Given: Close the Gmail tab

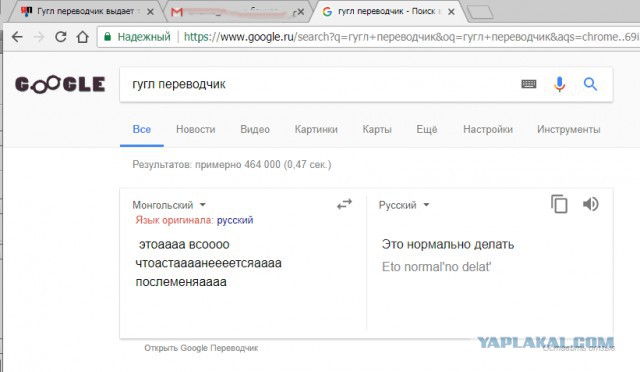Looking at the screenshot, I should click(301, 12).
